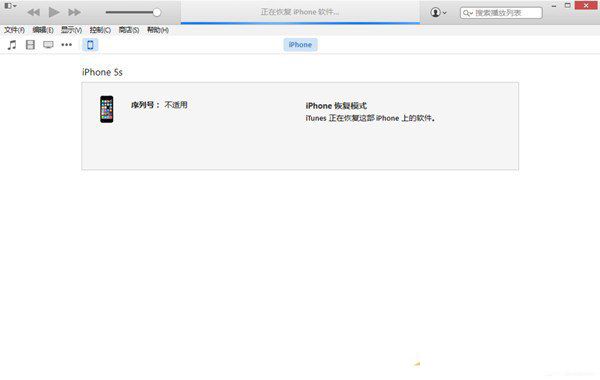Skip to next track
This screenshot has width=600, height=380.
pyautogui.click(x=74, y=12)
